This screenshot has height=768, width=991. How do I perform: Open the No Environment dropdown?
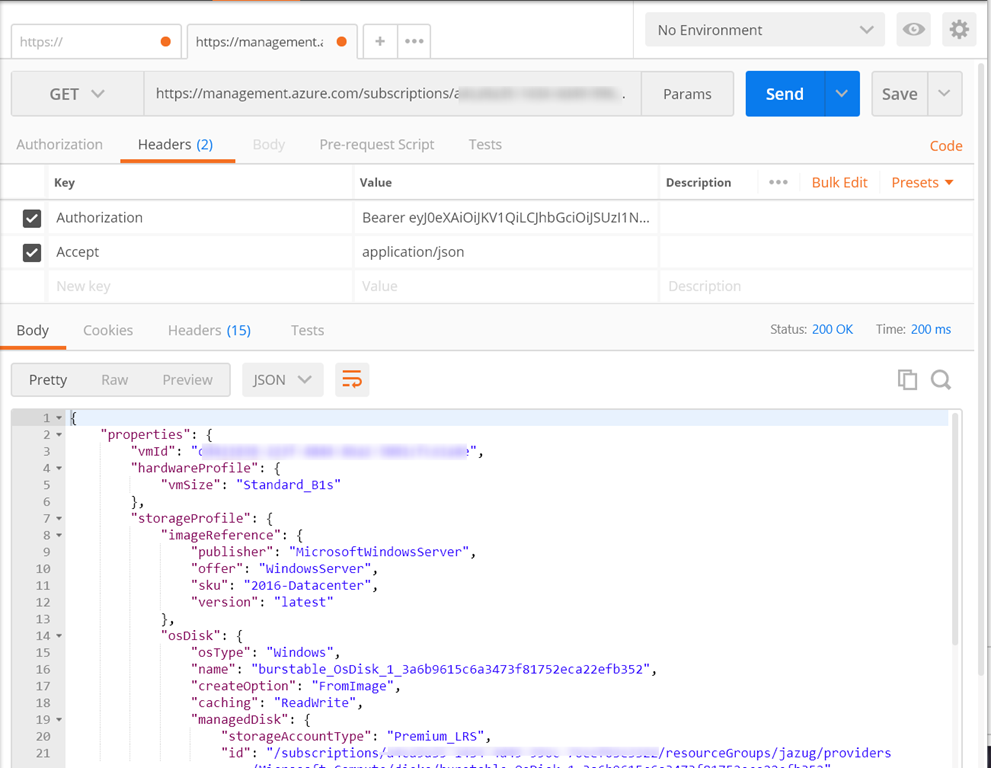[764, 30]
